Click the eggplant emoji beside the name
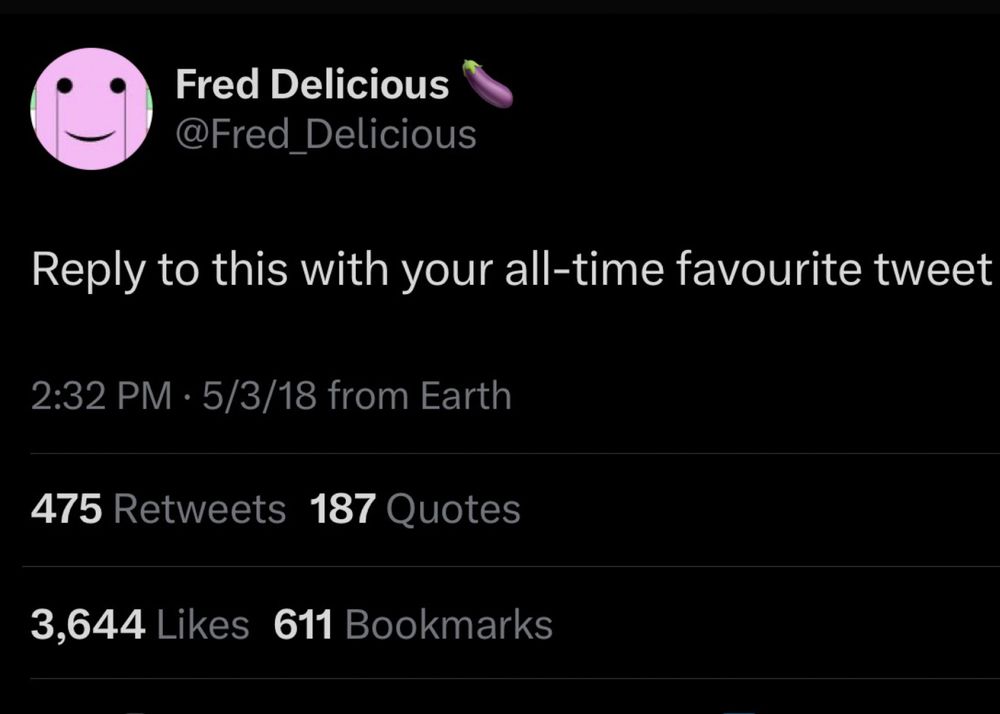The height and width of the screenshot is (714, 1000). pyautogui.click(x=488, y=83)
